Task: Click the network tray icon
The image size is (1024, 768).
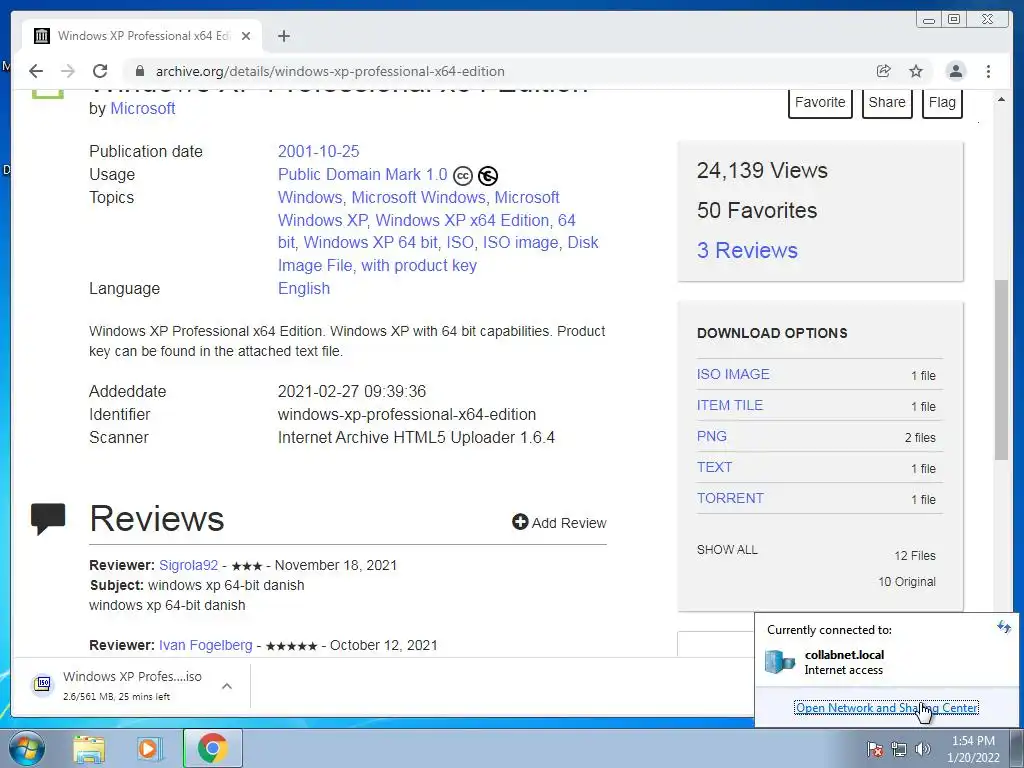Action: 899,749
